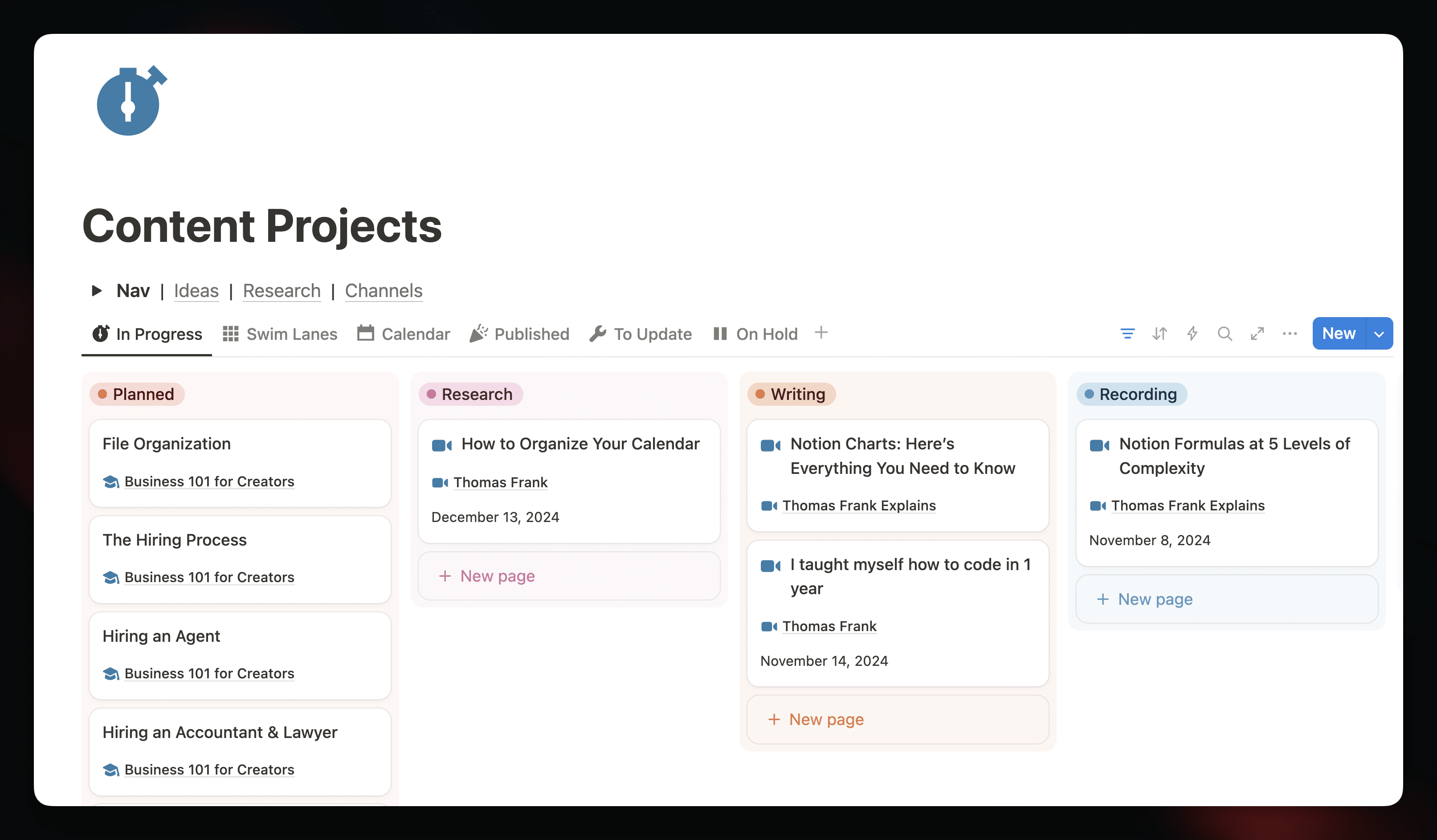Switch to the Published view tab

click(519, 334)
